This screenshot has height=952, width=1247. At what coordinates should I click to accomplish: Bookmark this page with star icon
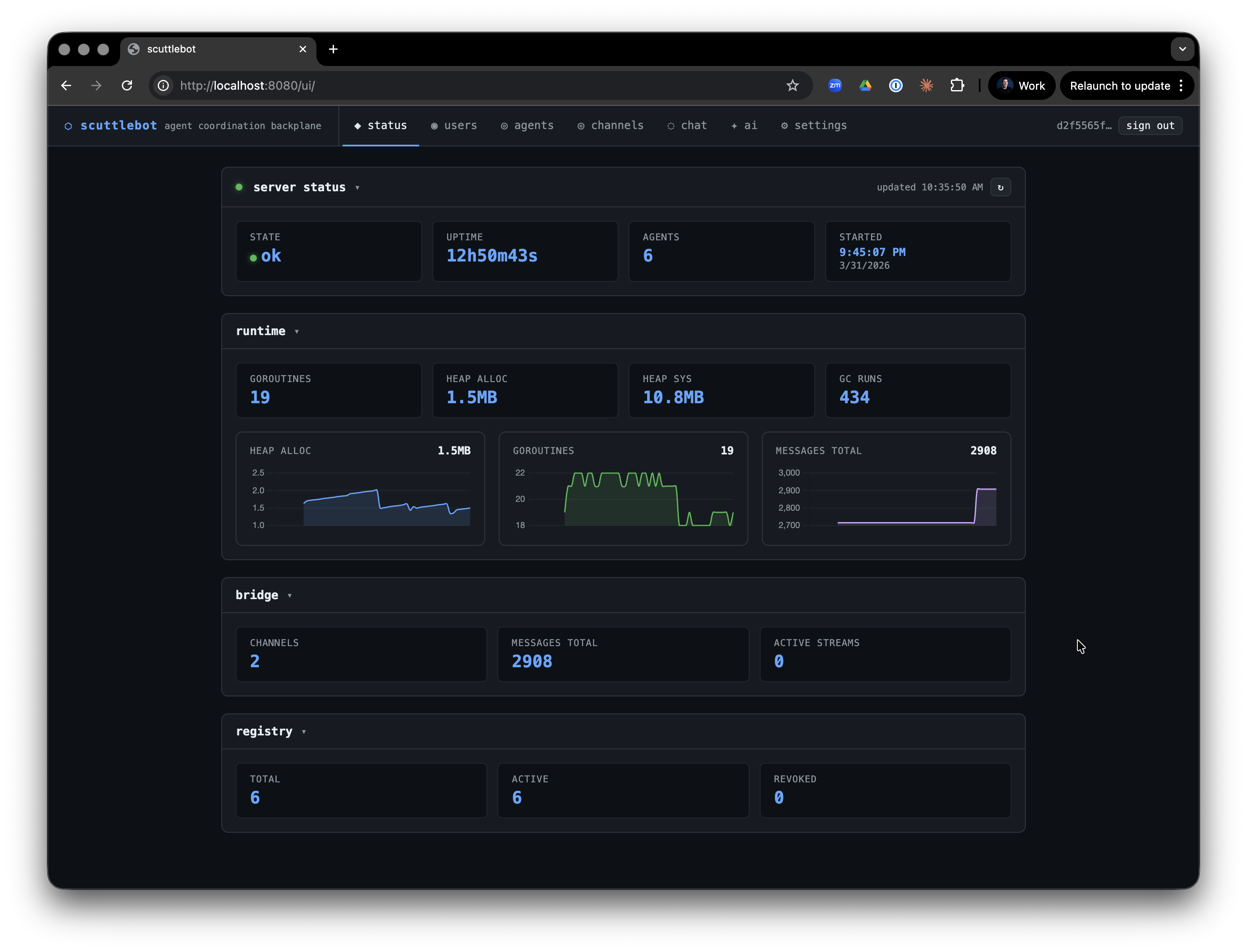click(x=792, y=85)
